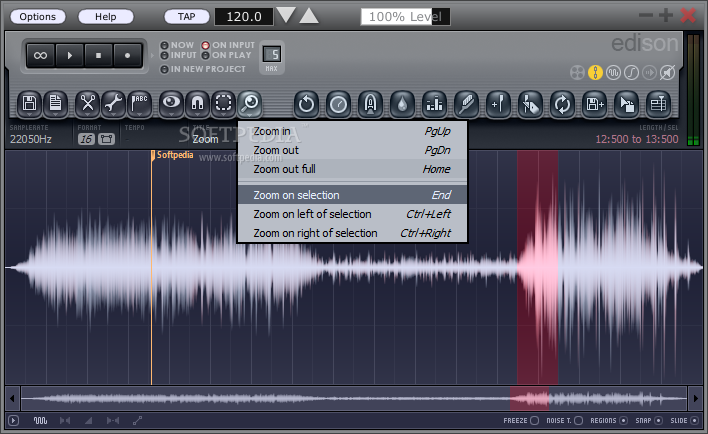Viewport: 708px width, 434px height.
Task: Select the INPUT recording radio option
Action: [178, 56]
